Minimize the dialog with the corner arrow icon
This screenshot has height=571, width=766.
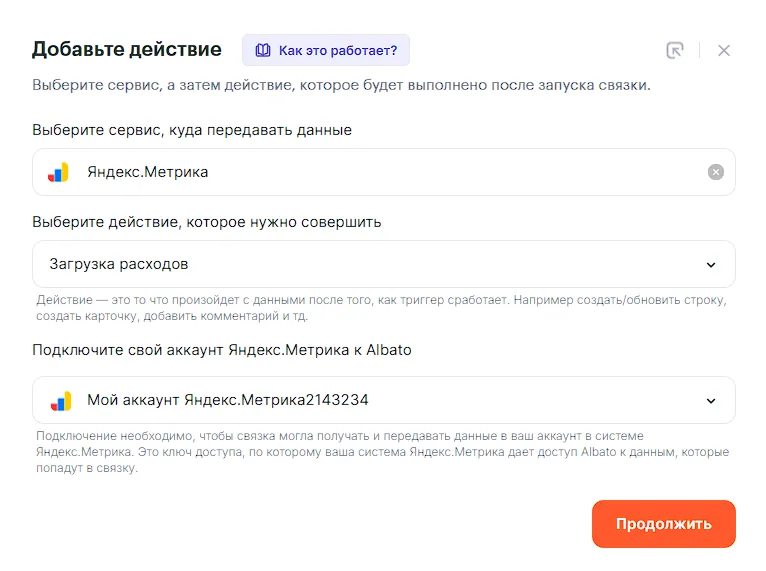click(x=675, y=50)
